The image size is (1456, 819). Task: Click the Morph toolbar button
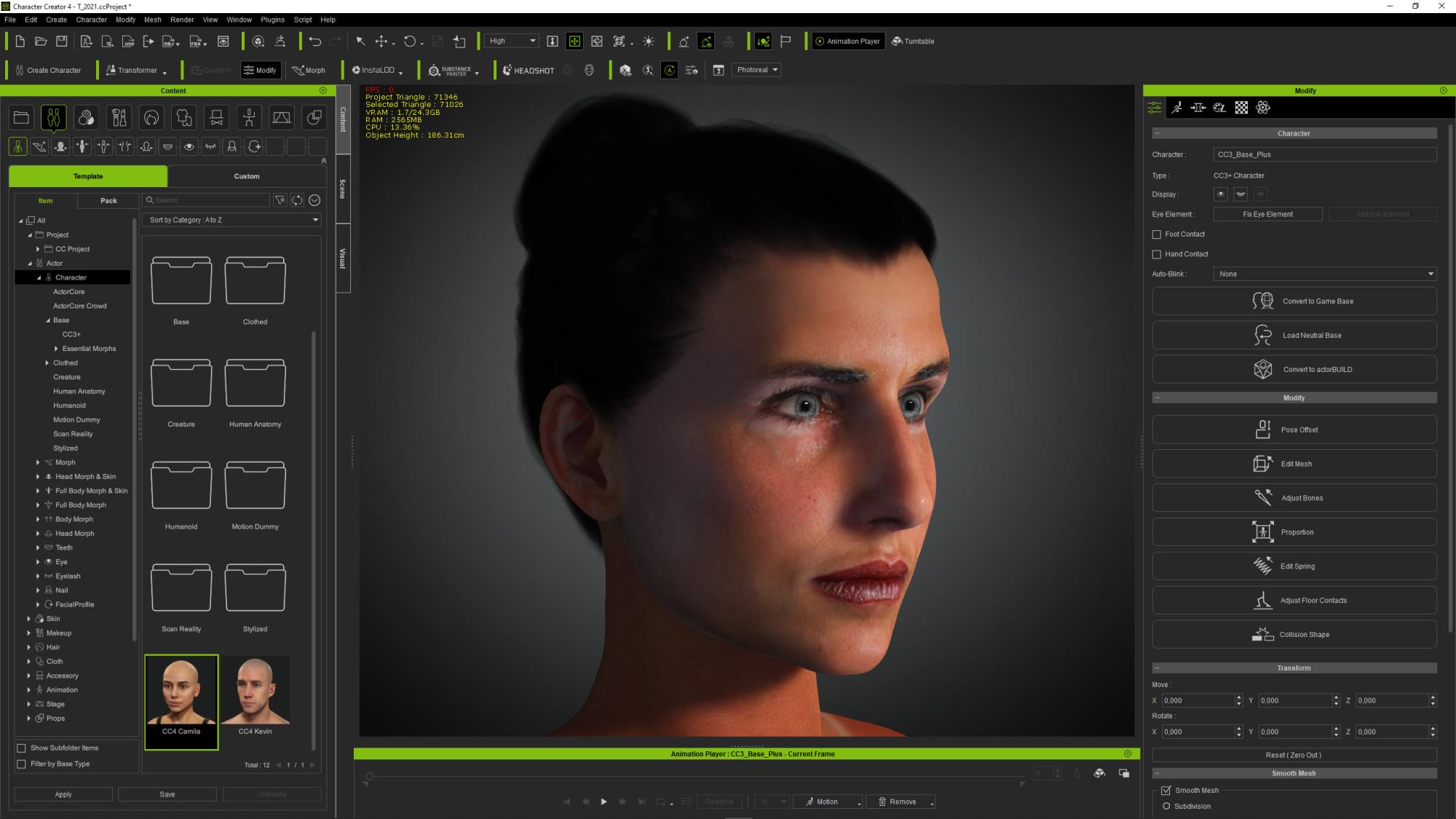pos(309,71)
